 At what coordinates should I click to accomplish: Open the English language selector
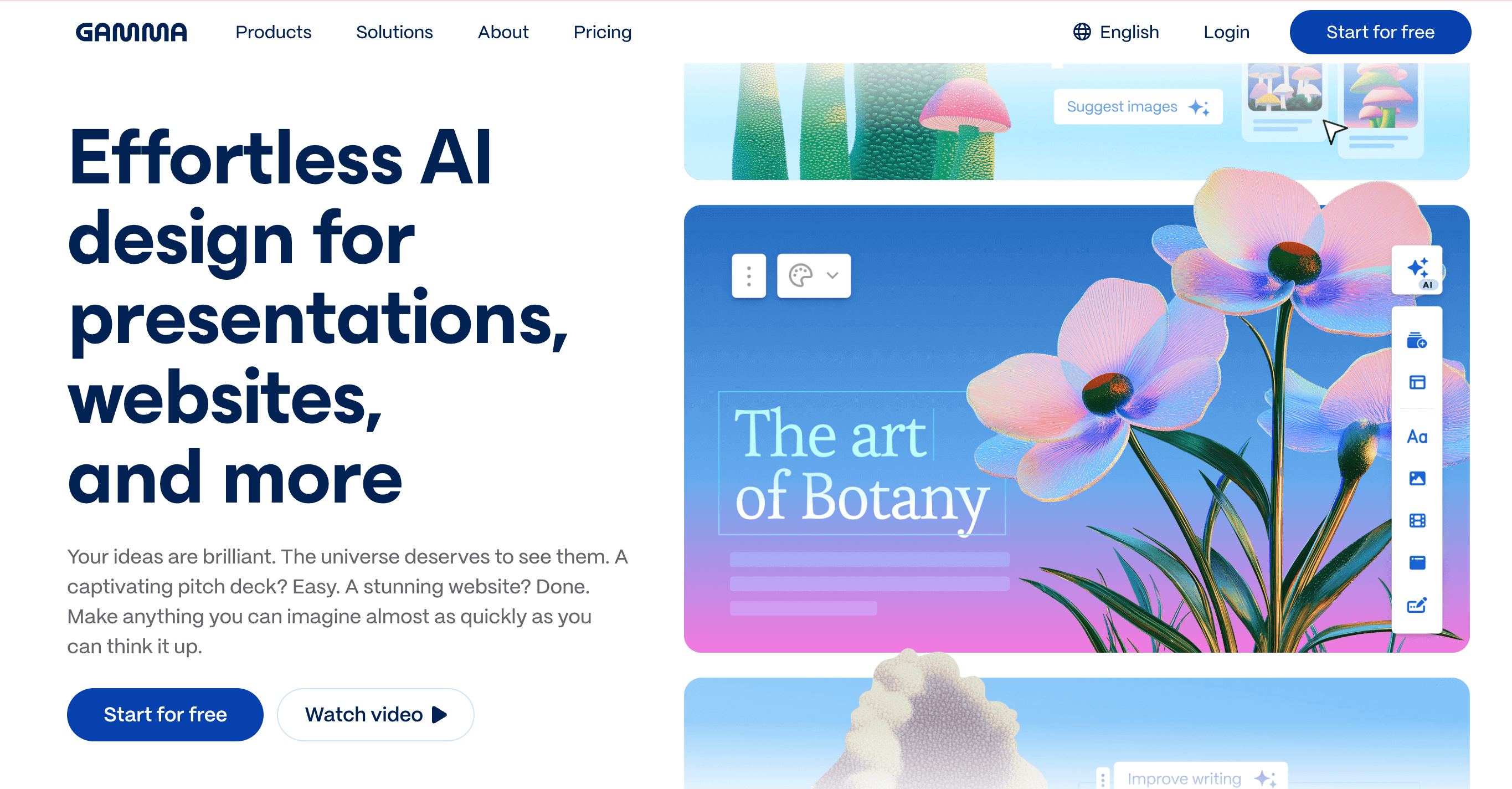pyautogui.click(x=1116, y=32)
